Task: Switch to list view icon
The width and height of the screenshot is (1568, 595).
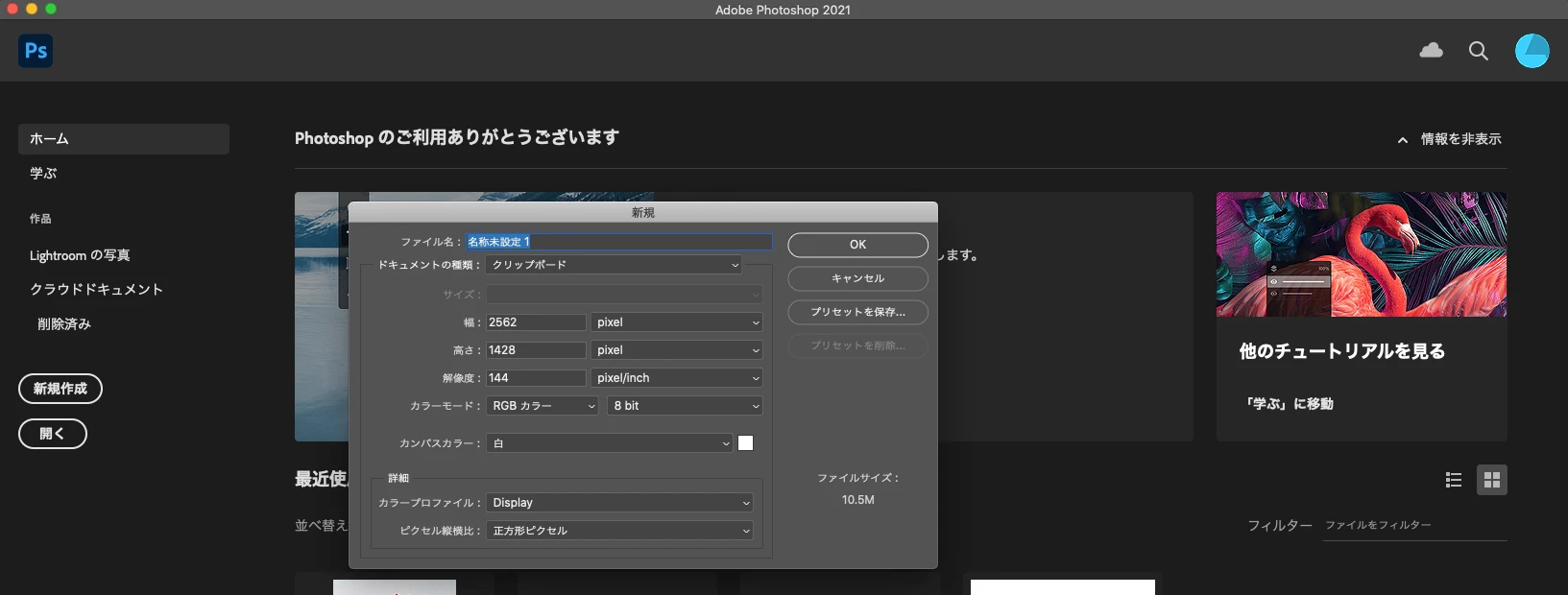Action: pyautogui.click(x=1454, y=480)
